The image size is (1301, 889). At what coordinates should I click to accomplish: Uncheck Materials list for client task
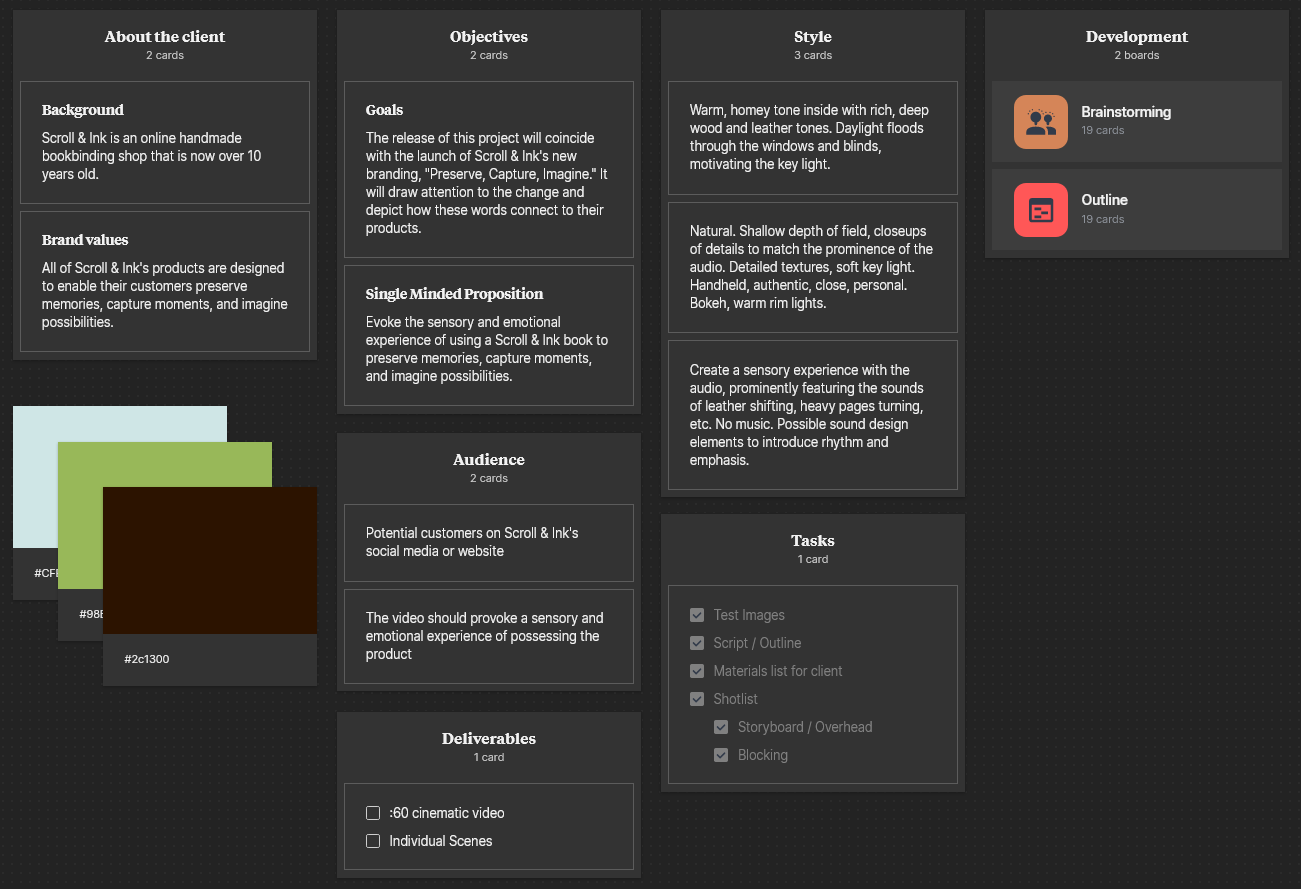pos(697,671)
